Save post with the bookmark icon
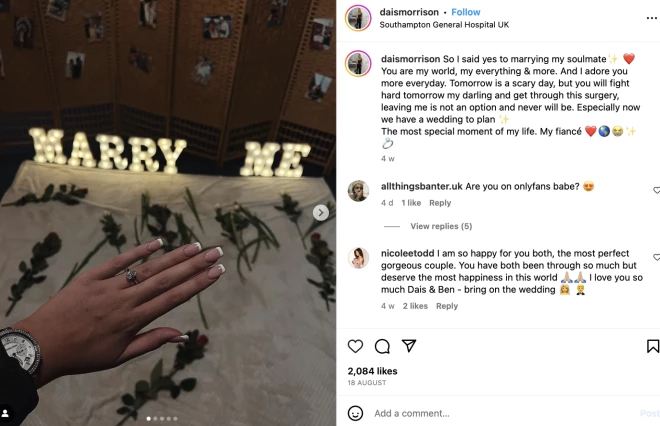660x426 pixels. (x=653, y=346)
